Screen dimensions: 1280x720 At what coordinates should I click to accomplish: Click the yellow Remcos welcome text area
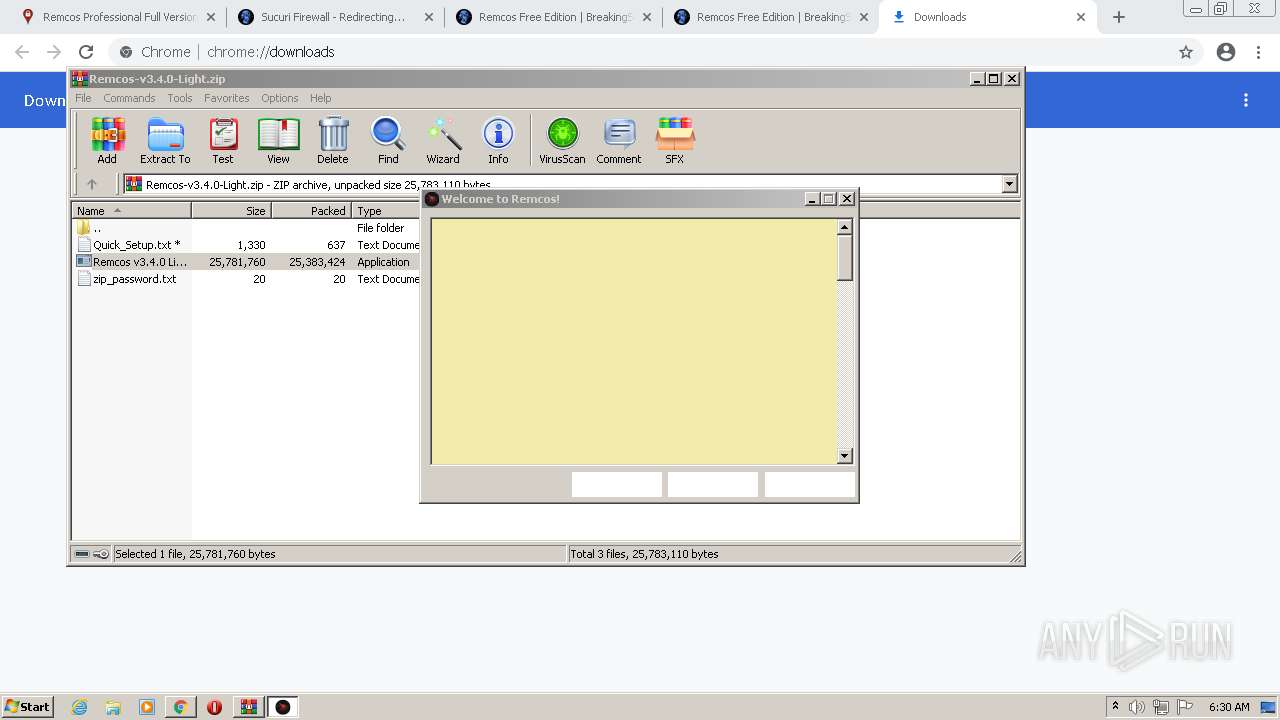(634, 341)
